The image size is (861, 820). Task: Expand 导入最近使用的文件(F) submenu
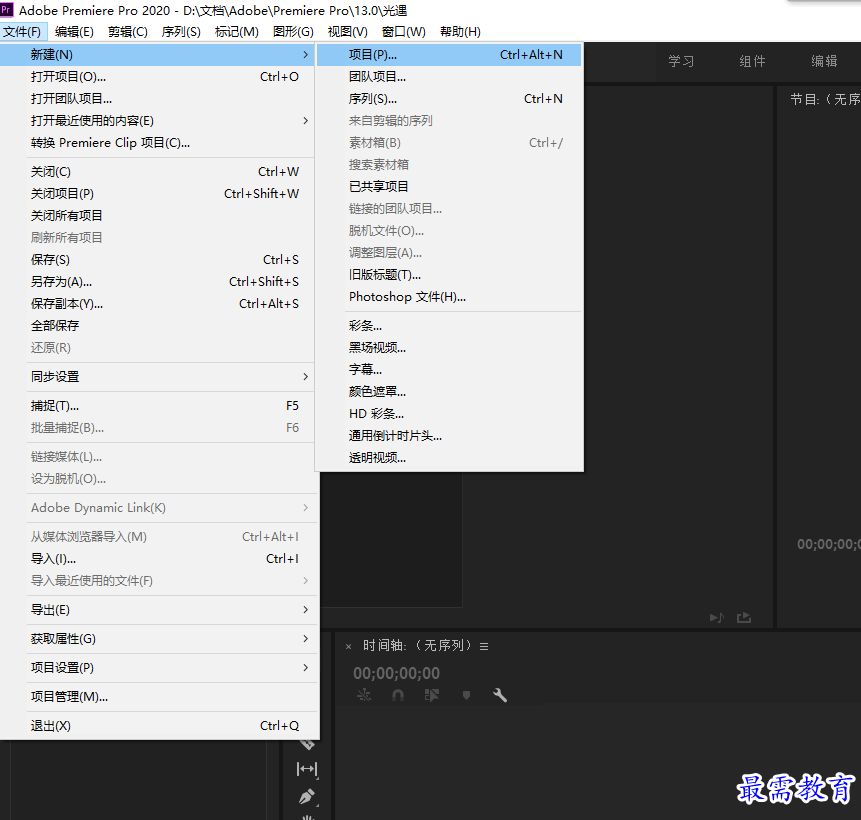tap(157, 581)
